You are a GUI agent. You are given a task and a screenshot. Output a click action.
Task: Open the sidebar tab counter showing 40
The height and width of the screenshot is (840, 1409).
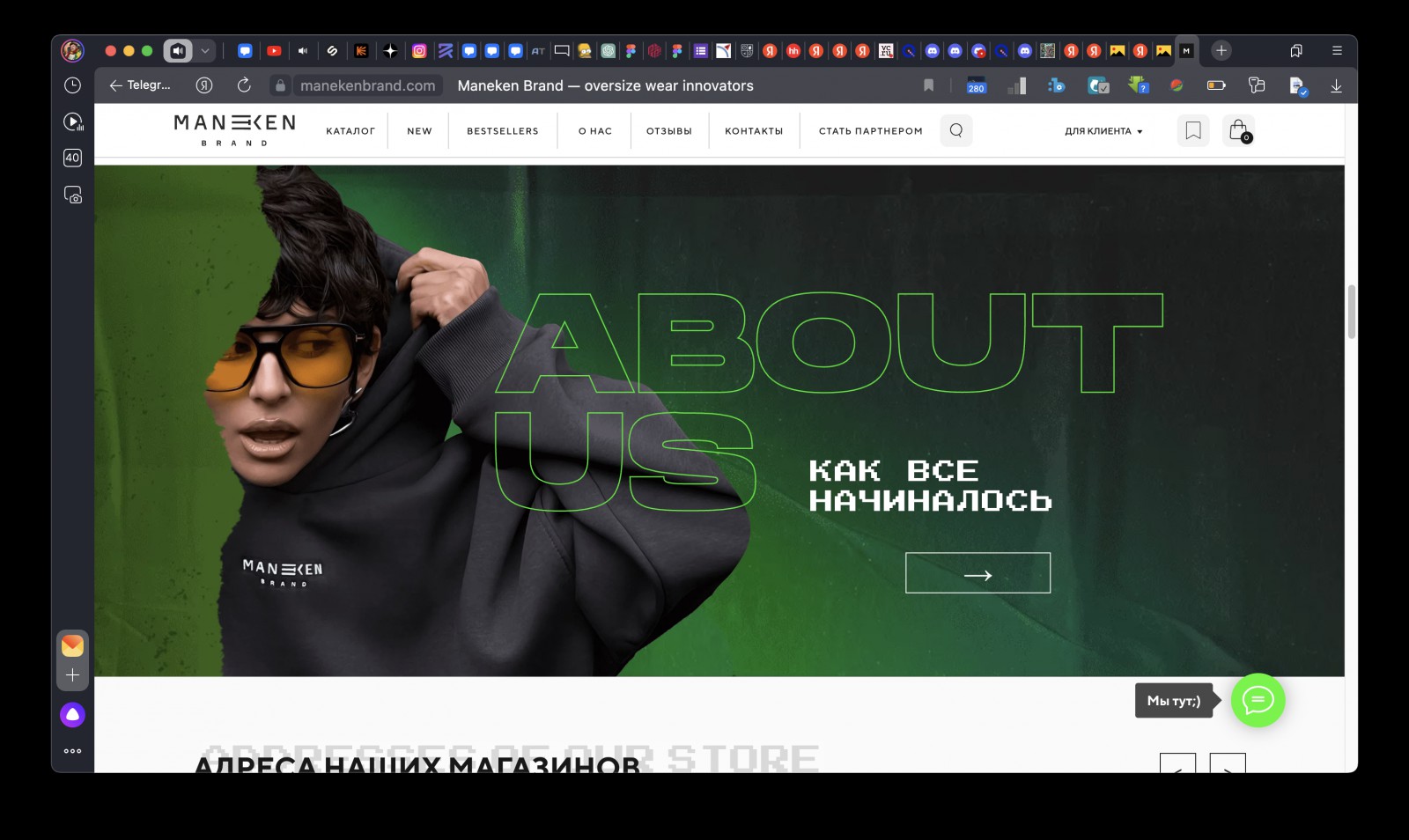coord(72,158)
